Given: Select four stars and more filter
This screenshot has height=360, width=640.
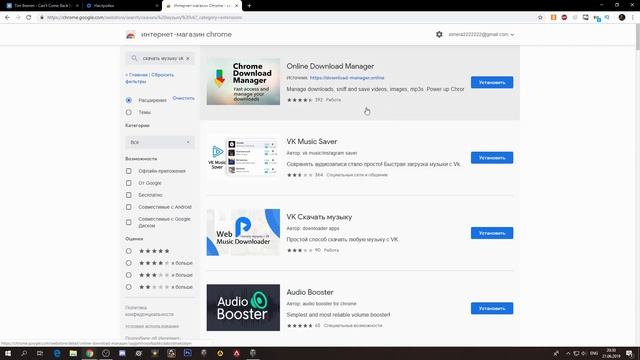Looking at the screenshot, I should click(129, 263).
